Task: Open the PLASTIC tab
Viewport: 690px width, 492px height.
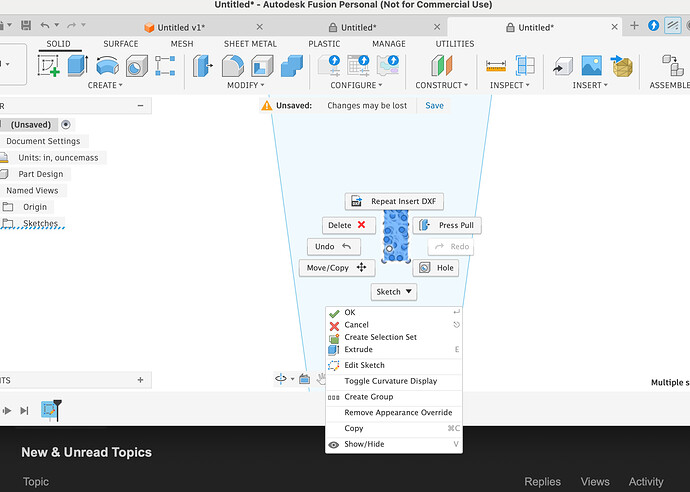Action: point(324,44)
